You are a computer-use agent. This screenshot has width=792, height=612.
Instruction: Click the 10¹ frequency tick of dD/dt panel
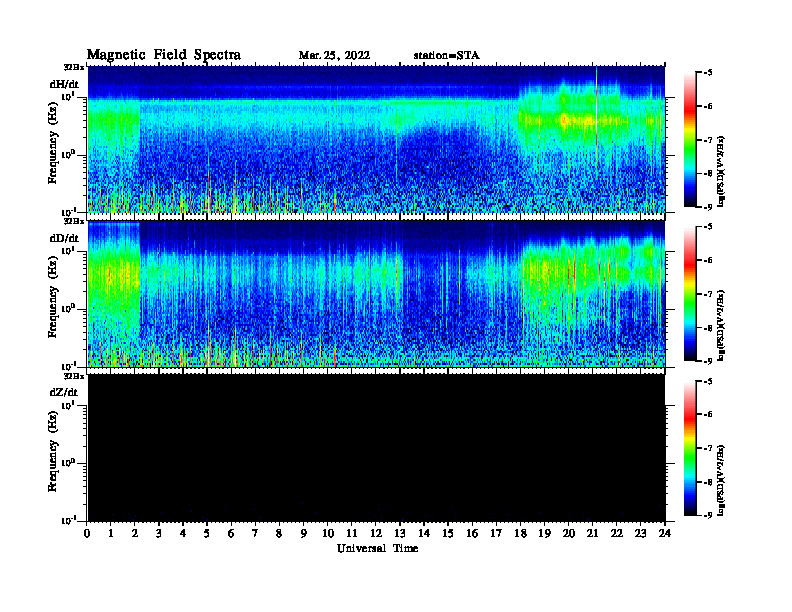tap(68, 250)
